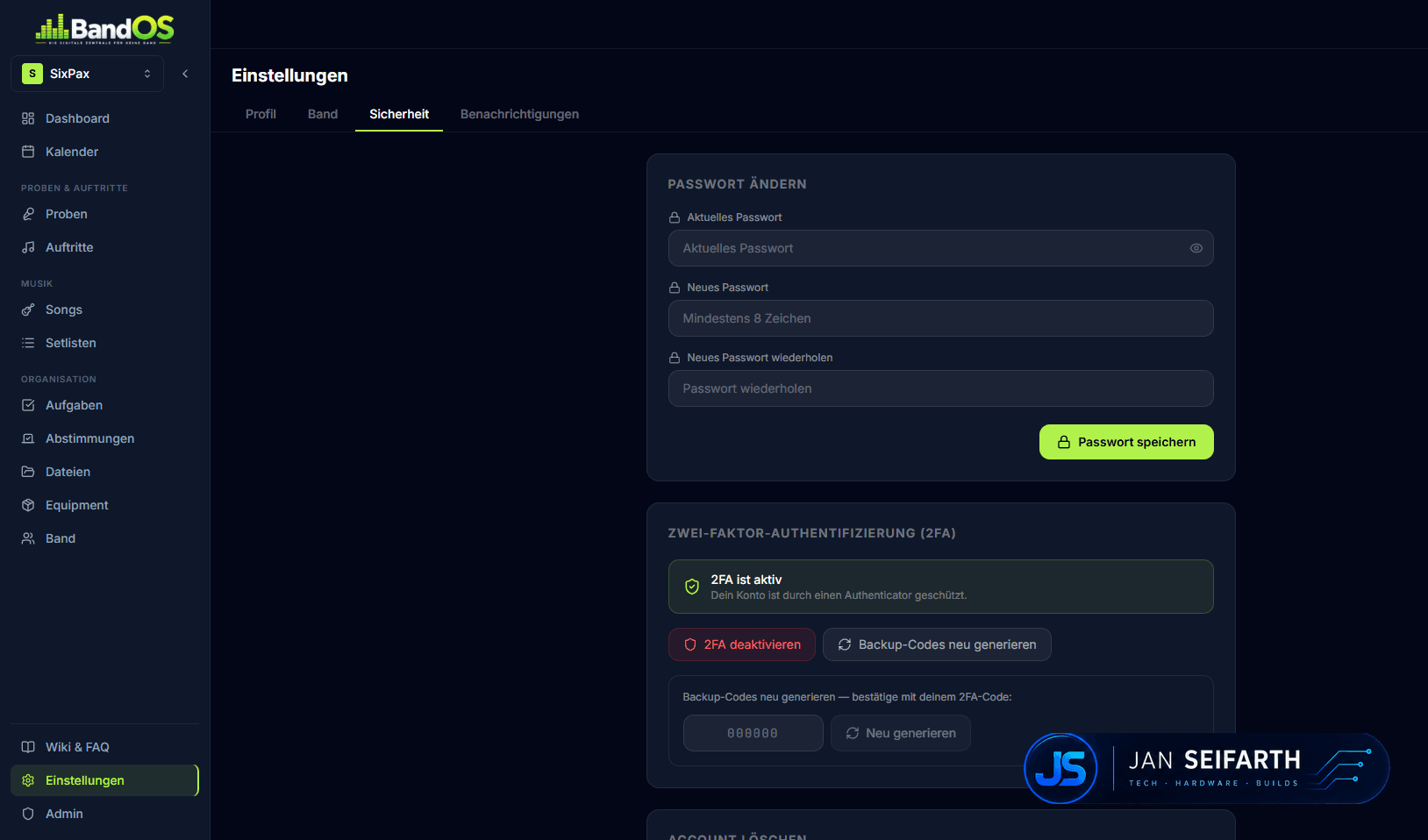Click the Einstellungen page heading
The width and height of the screenshot is (1428, 840).
click(x=289, y=75)
